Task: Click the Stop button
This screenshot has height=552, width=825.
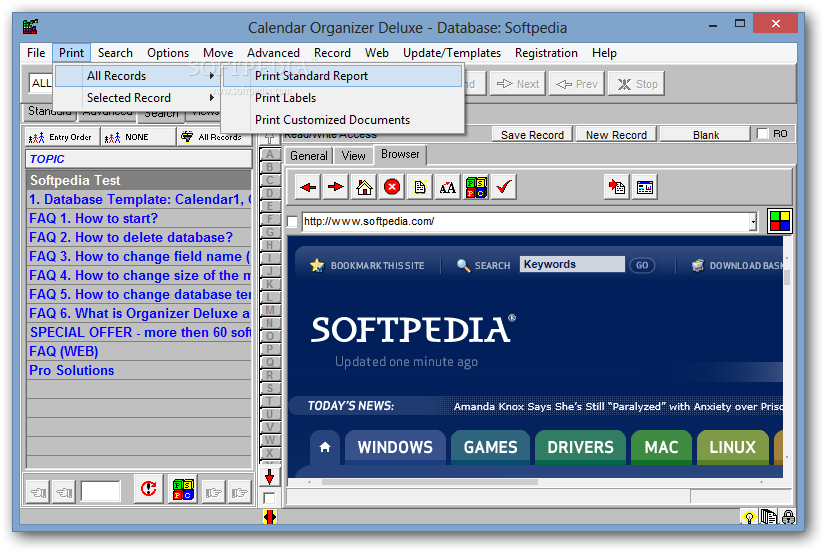Action: click(x=637, y=84)
